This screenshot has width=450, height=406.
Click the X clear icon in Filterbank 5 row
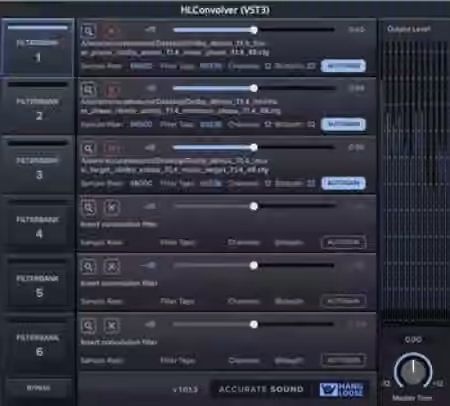[111, 266]
